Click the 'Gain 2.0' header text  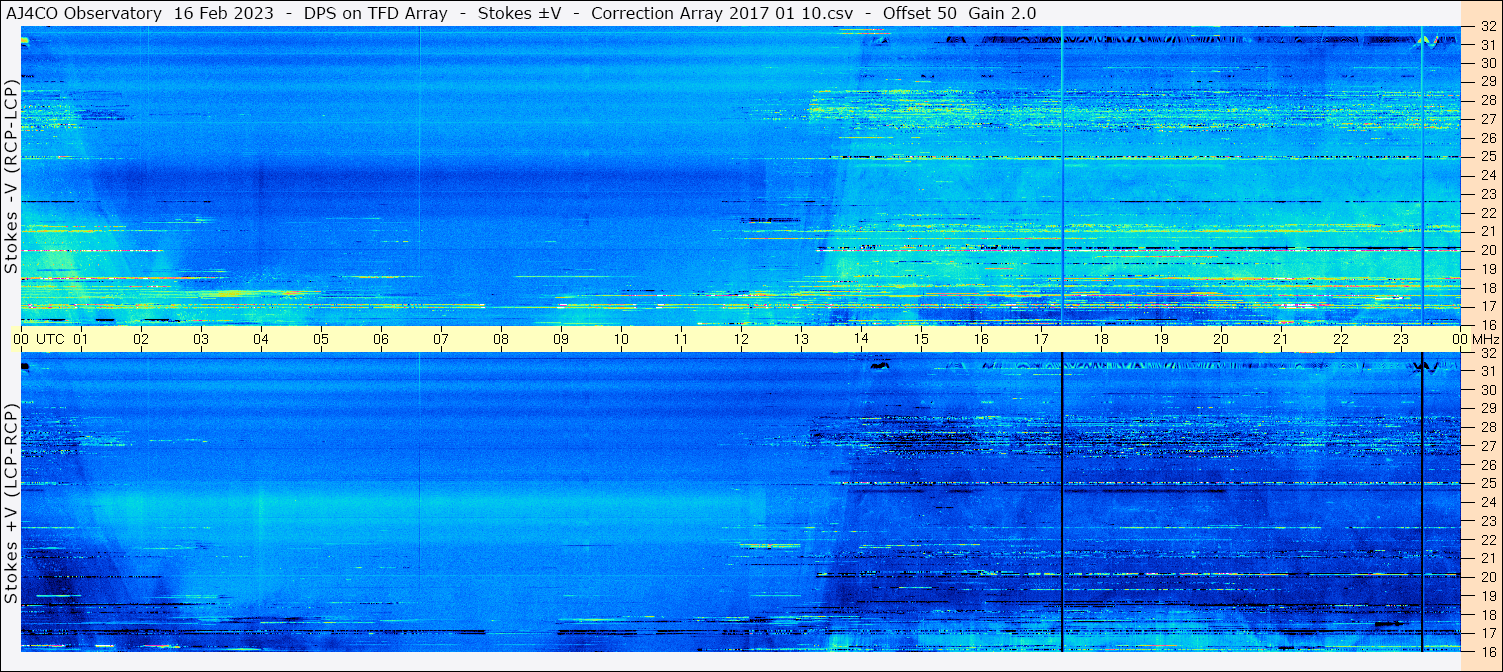(1003, 13)
